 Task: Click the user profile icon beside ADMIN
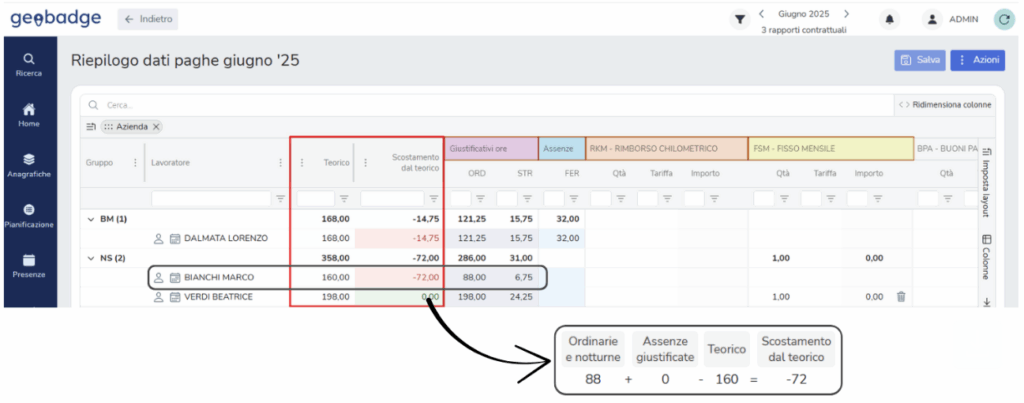tap(933, 20)
